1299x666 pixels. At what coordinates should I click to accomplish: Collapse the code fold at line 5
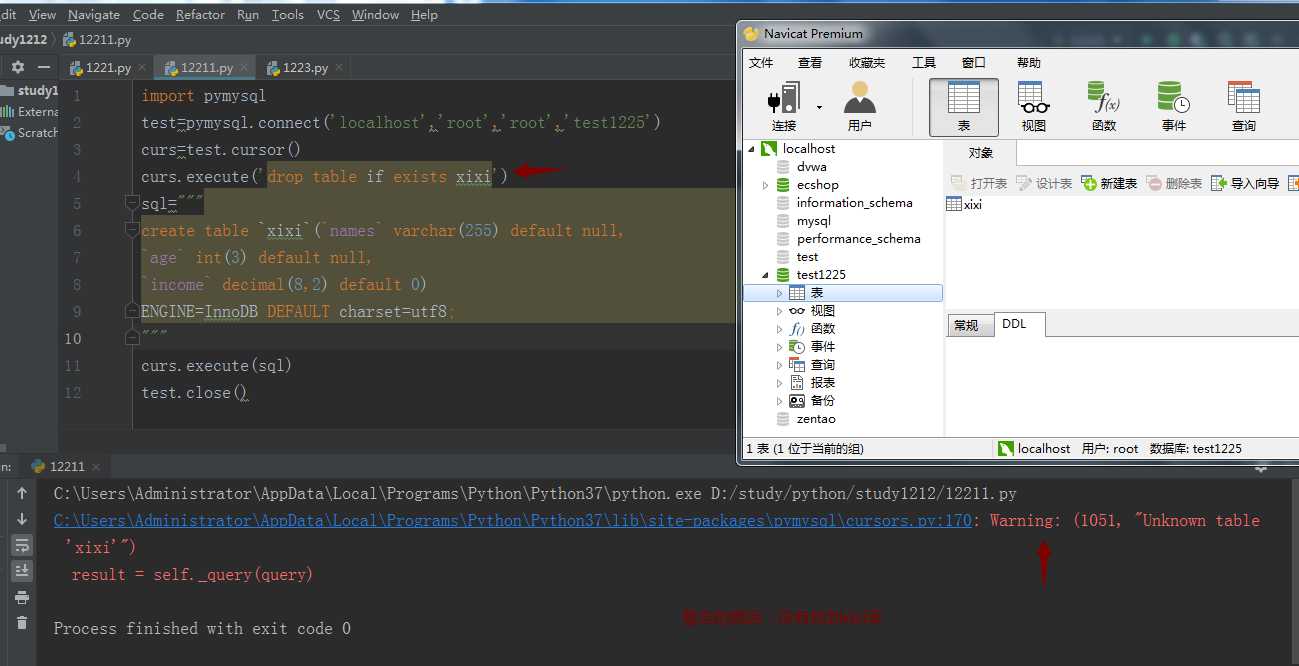point(131,203)
